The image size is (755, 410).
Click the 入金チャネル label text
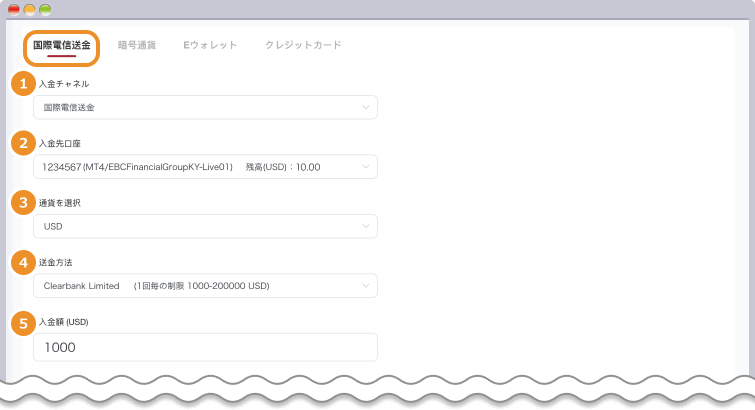pyautogui.click(x=64, y=84)
